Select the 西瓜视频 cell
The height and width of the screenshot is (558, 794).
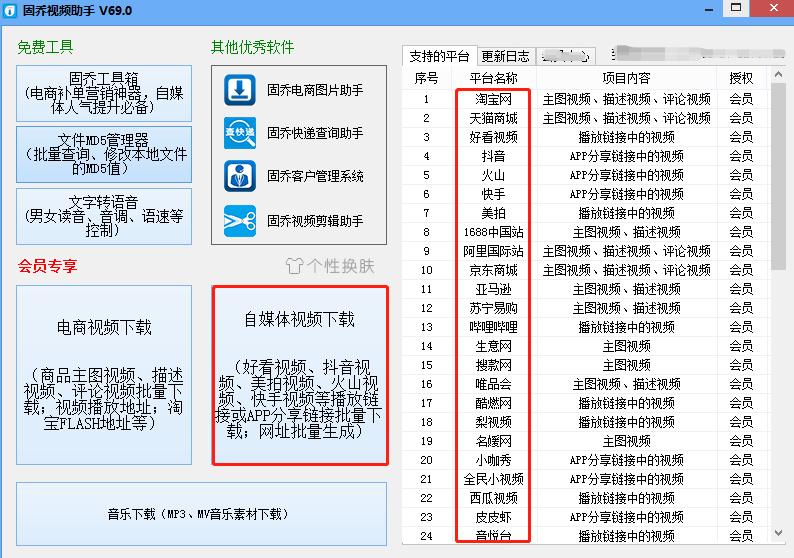coord(493,498)
